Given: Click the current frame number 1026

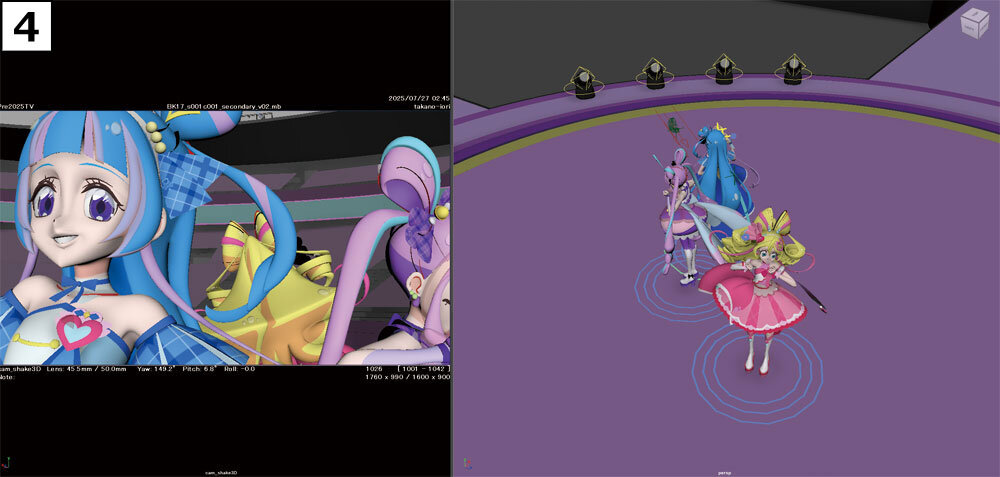Looking at the screenshot, I should pyautogui.click(x=376, y=369).
